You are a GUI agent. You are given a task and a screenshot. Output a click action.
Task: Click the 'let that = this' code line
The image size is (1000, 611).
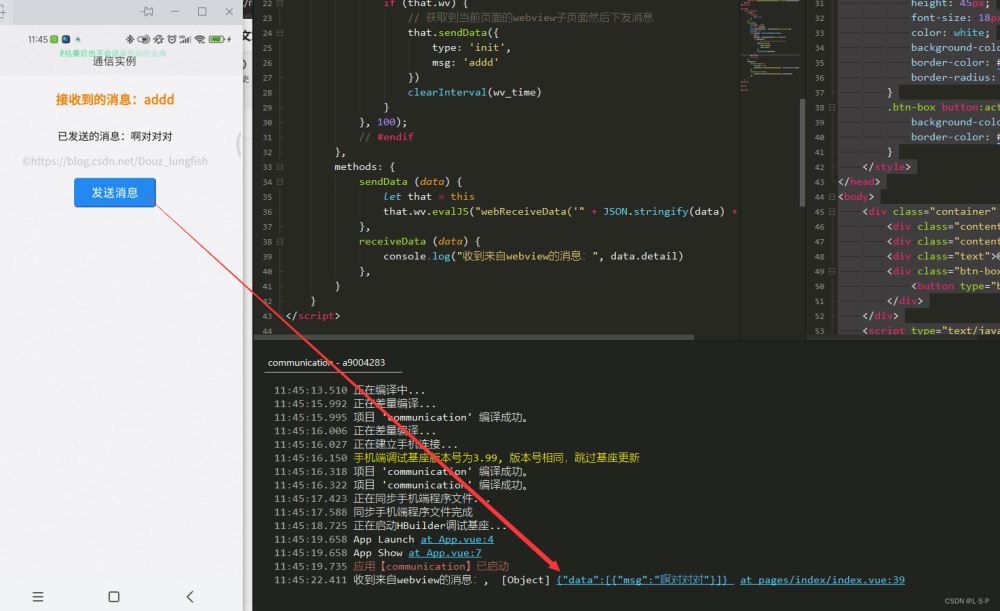(x=429, y=196)
